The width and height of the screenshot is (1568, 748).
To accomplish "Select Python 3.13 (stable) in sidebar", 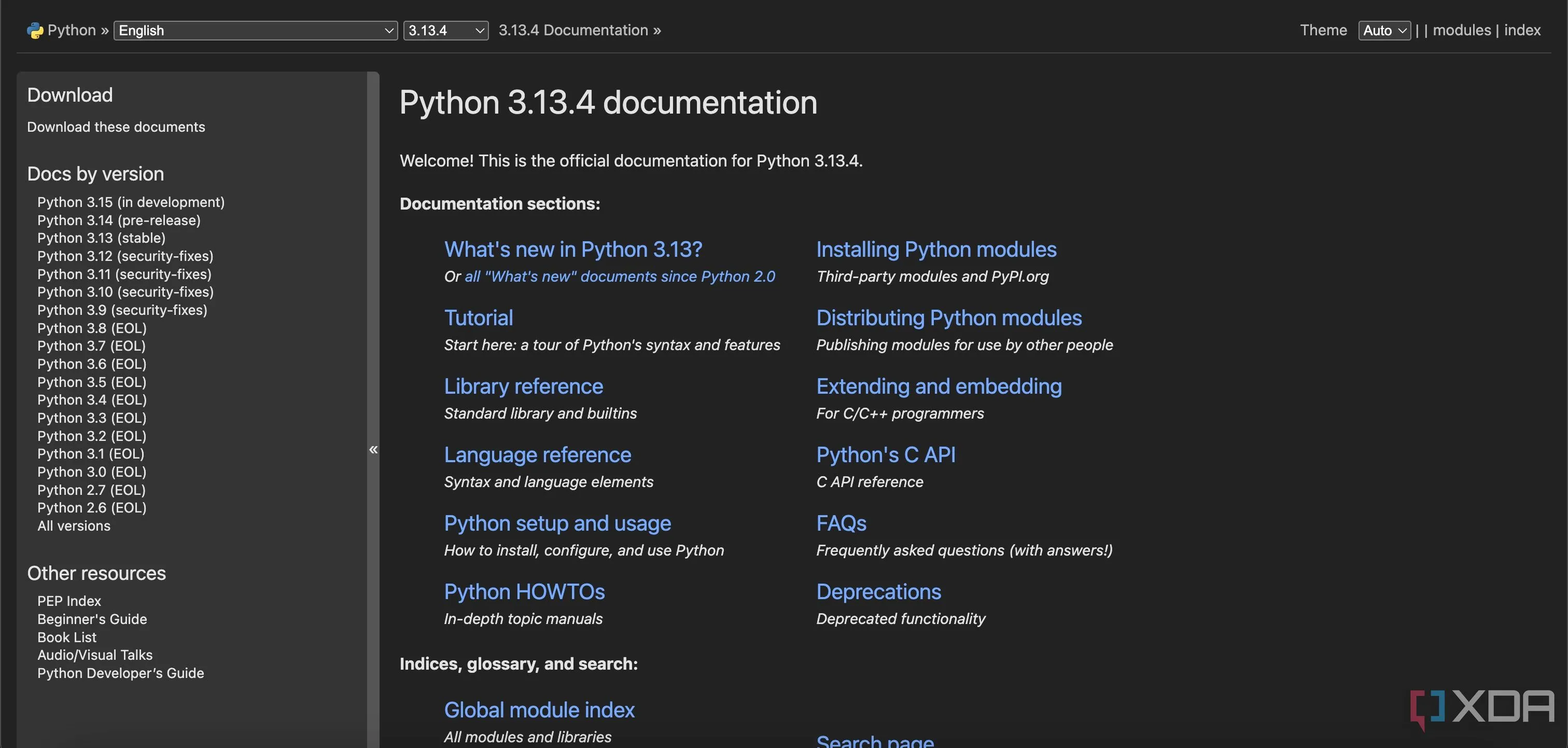I will point(102,238).
